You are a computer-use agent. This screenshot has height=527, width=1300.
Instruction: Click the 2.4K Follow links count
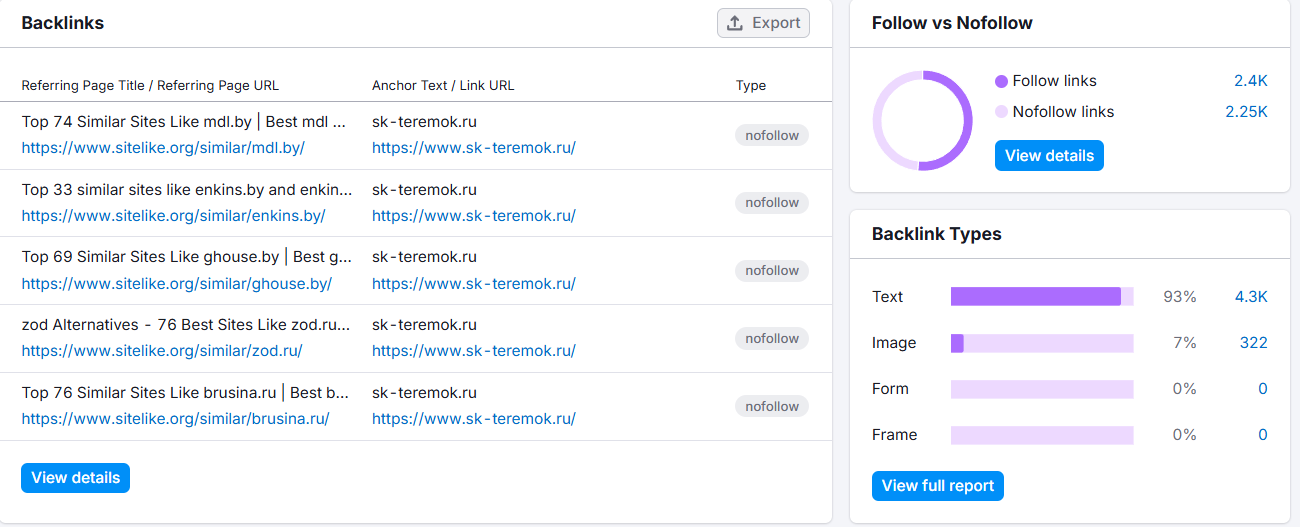[x=1250, y=81]
